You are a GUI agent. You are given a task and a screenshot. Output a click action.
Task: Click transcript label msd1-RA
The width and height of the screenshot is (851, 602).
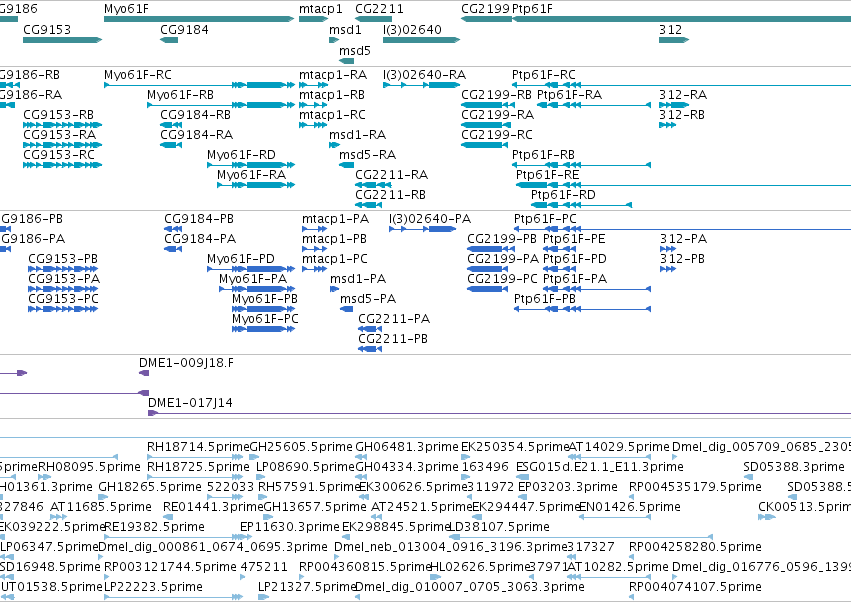tap(358, 135)
